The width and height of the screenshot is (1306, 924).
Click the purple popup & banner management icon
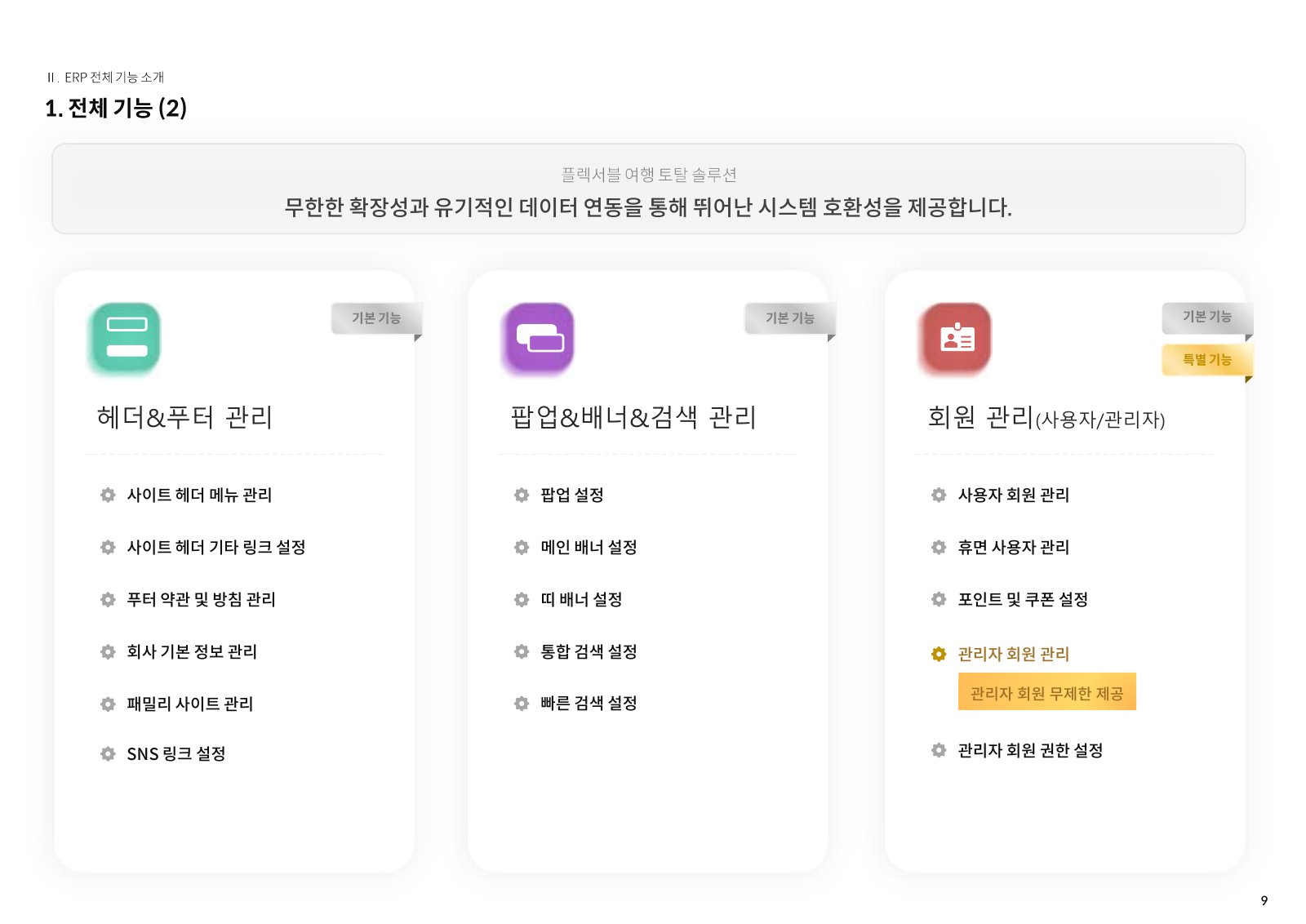pyautogui.click(x=539, y=338)
